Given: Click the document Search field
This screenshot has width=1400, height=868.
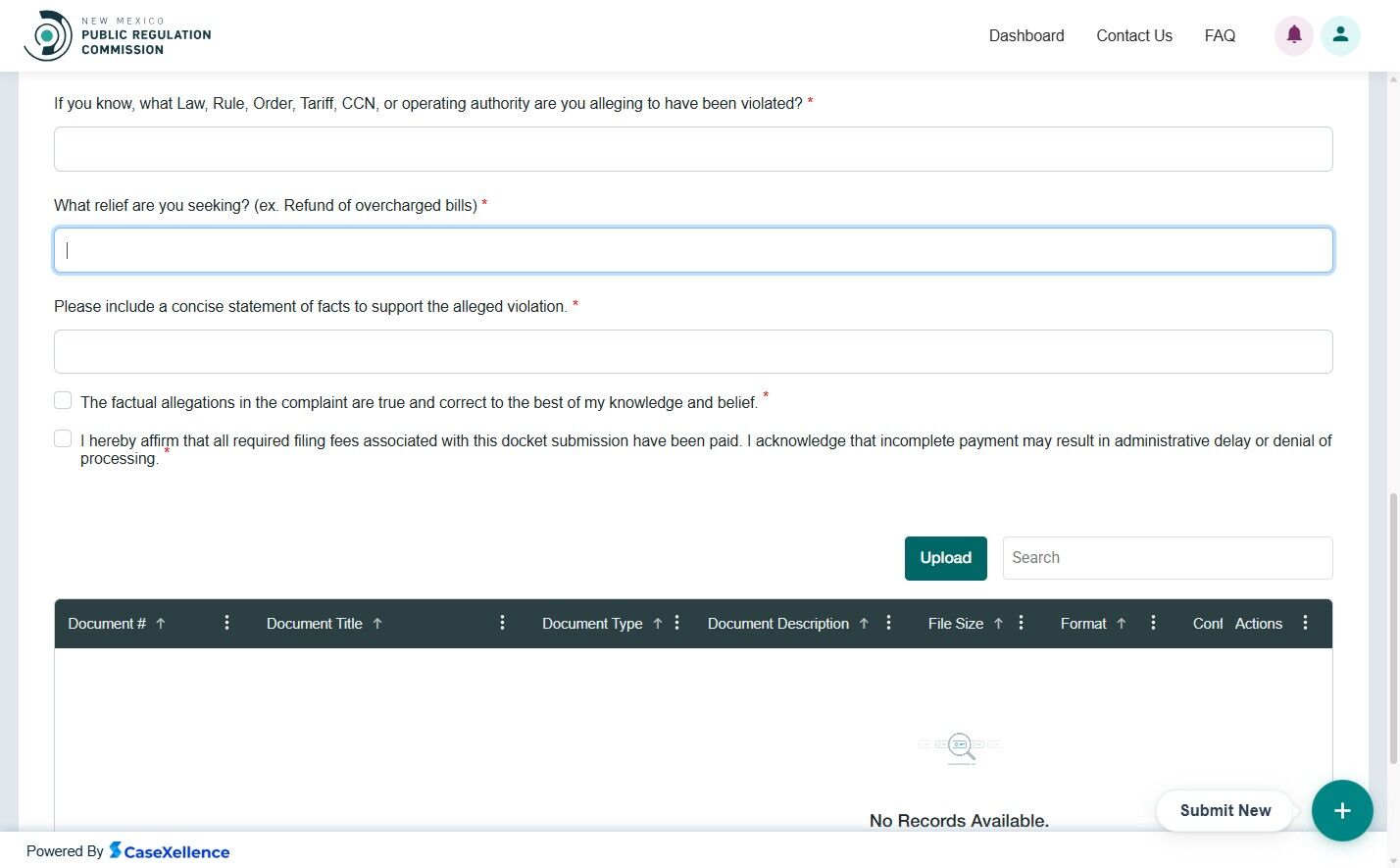Looking at the screenshot, I should point(1167,557).
